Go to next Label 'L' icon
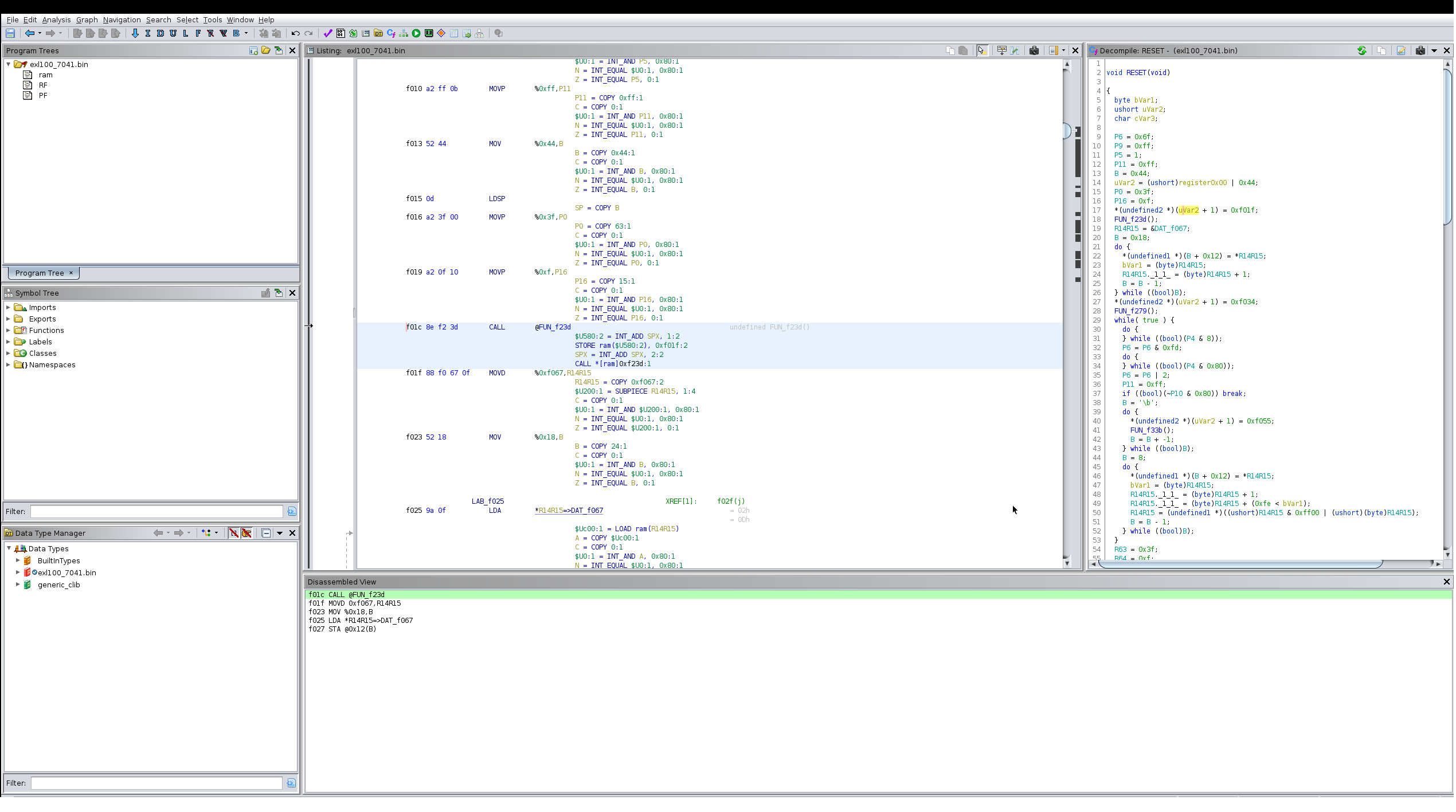The image size is (1456, 812). click(186, 33)
